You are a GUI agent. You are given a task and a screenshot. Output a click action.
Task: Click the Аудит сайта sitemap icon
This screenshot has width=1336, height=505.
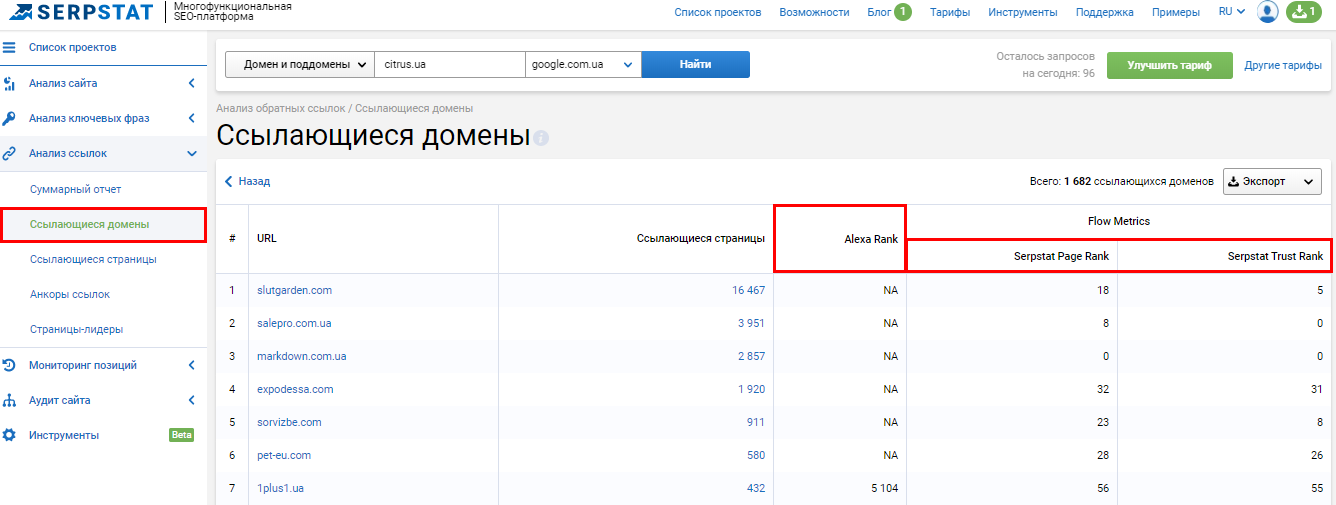pyautogui.click(x=9, y=400)
